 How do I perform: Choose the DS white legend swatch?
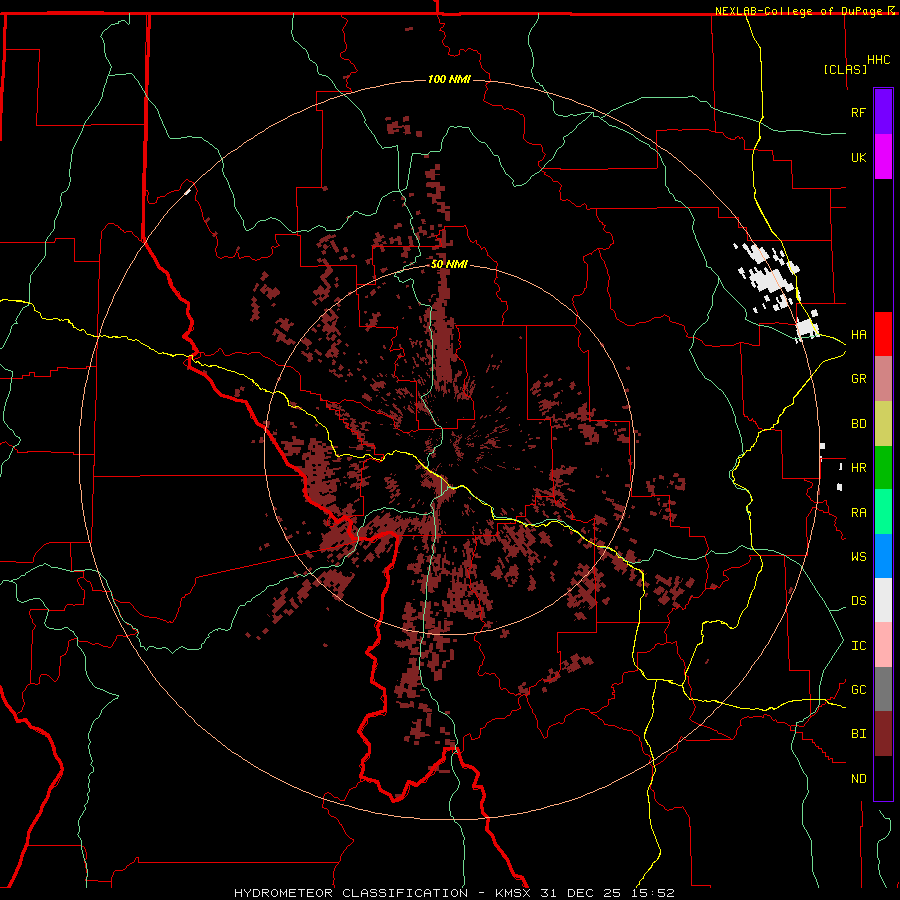883,600
